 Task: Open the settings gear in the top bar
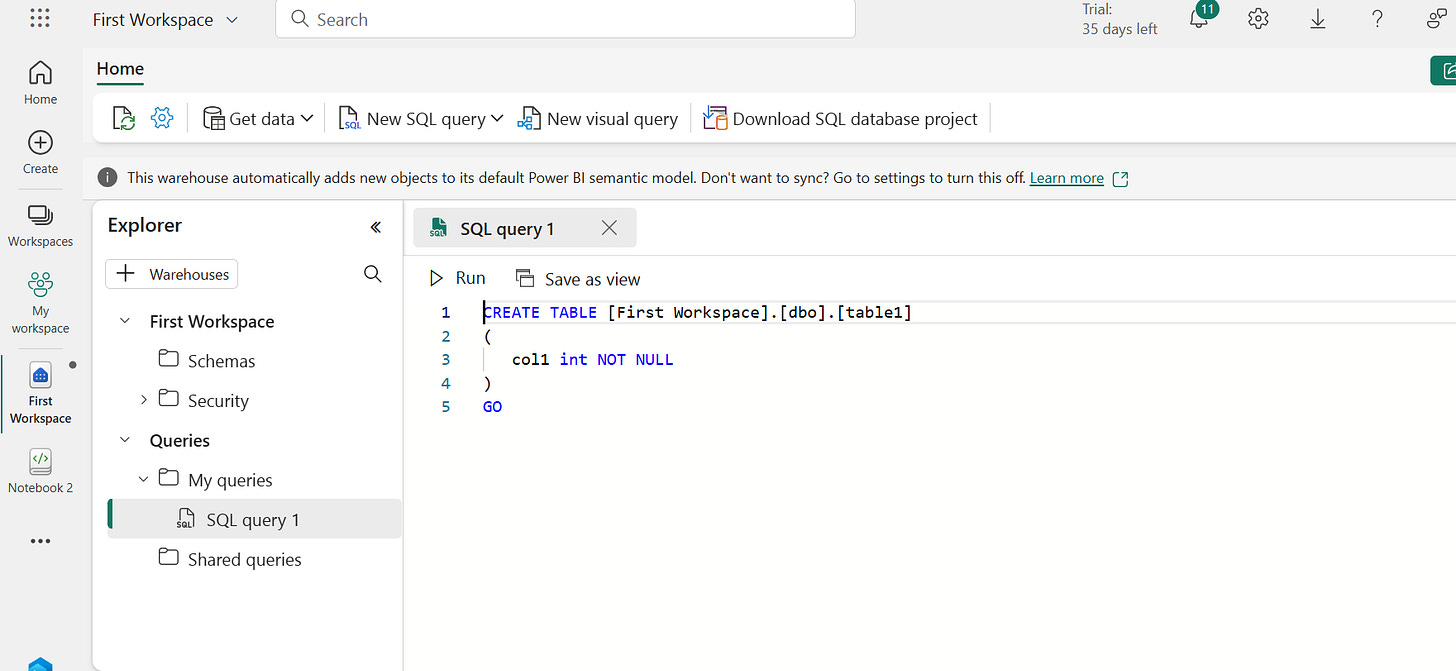(x=1258, y=18)
